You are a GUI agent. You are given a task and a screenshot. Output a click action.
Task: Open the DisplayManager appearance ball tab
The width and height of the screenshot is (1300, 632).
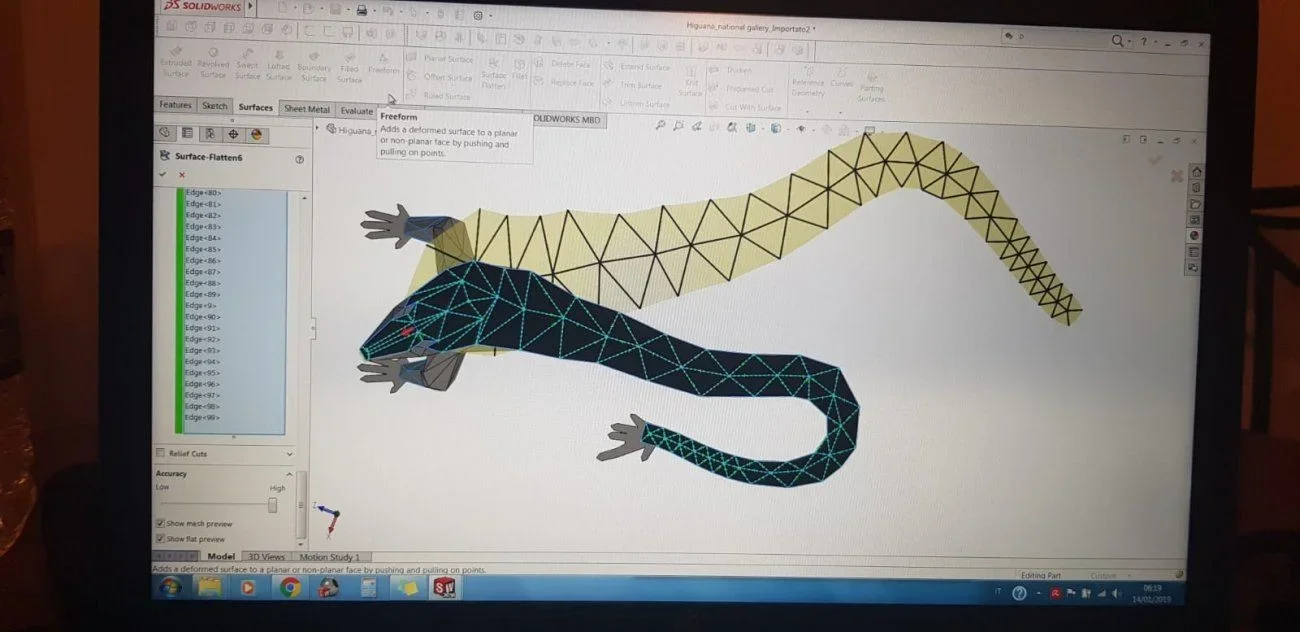coord(256,133)
